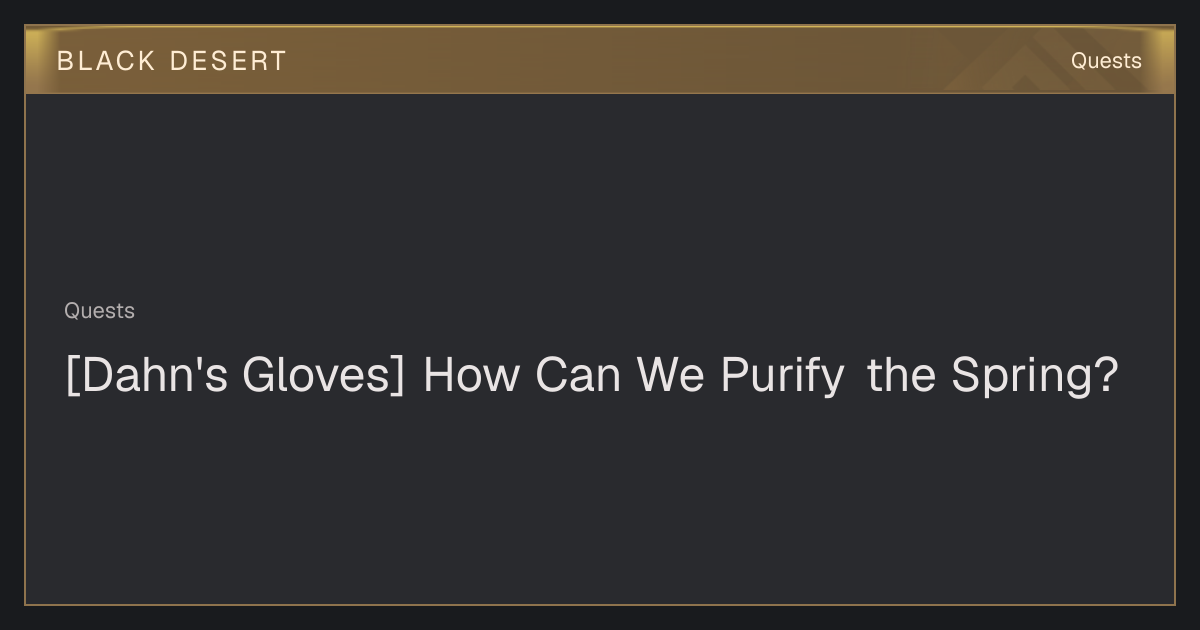Click the Dahn's Gloves quest title

coord(591,376)
